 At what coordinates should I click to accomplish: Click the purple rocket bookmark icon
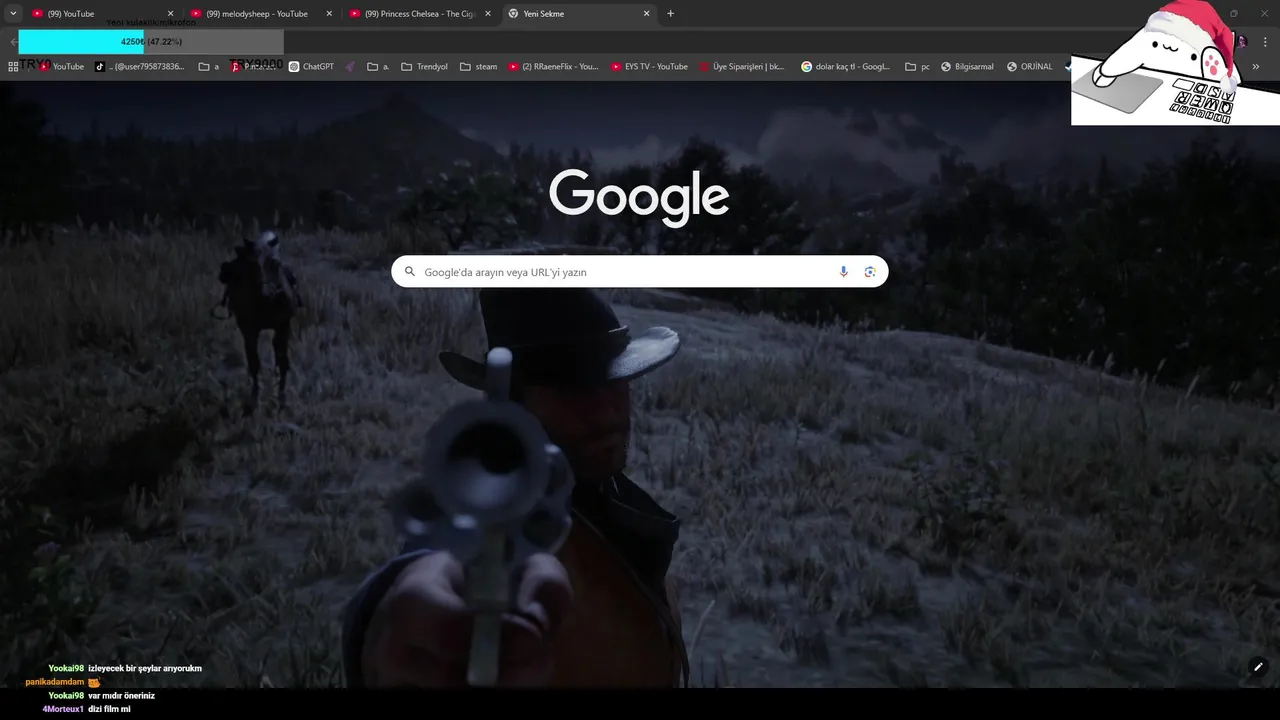coord(350,67)
